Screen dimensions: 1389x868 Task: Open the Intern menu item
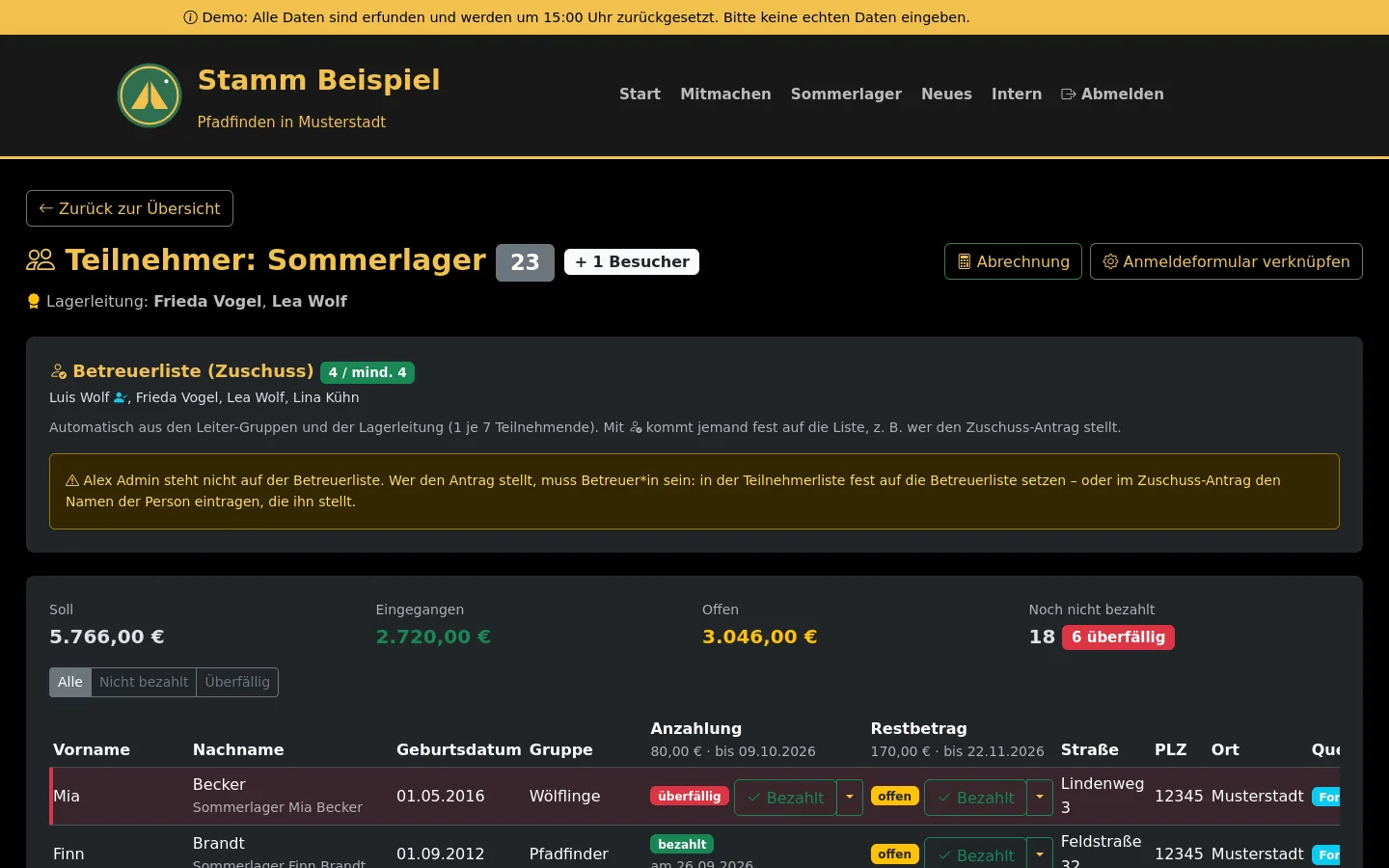[x=1017, y=94]
